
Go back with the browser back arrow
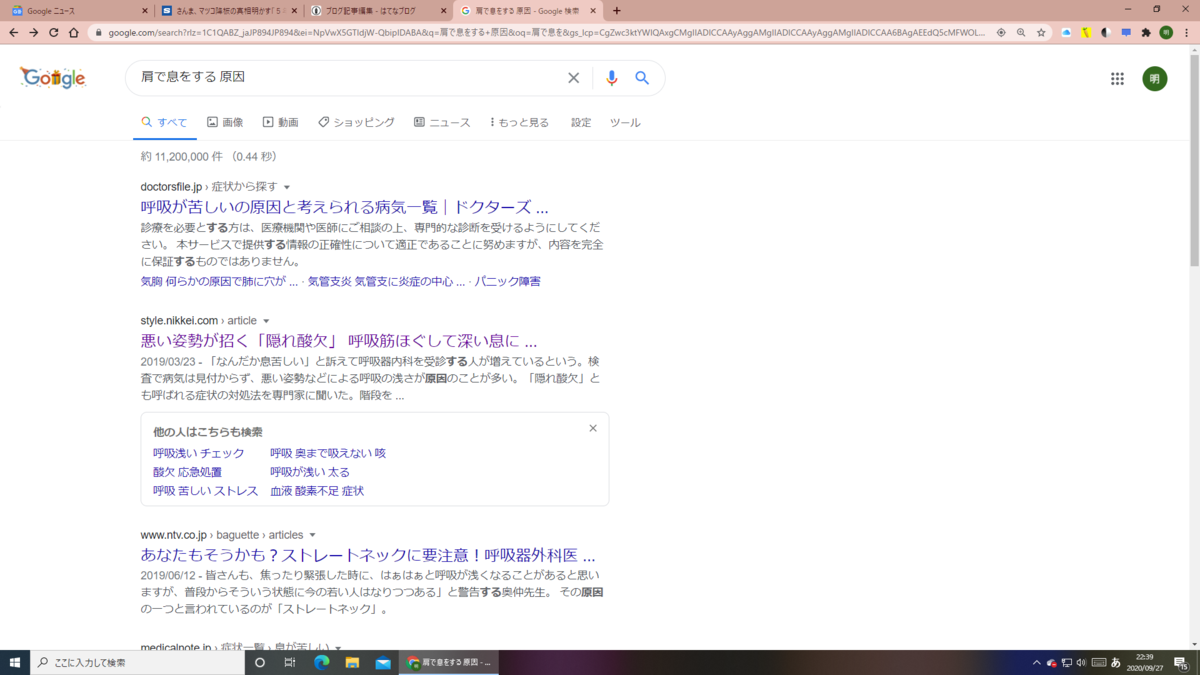click(14, 32)
